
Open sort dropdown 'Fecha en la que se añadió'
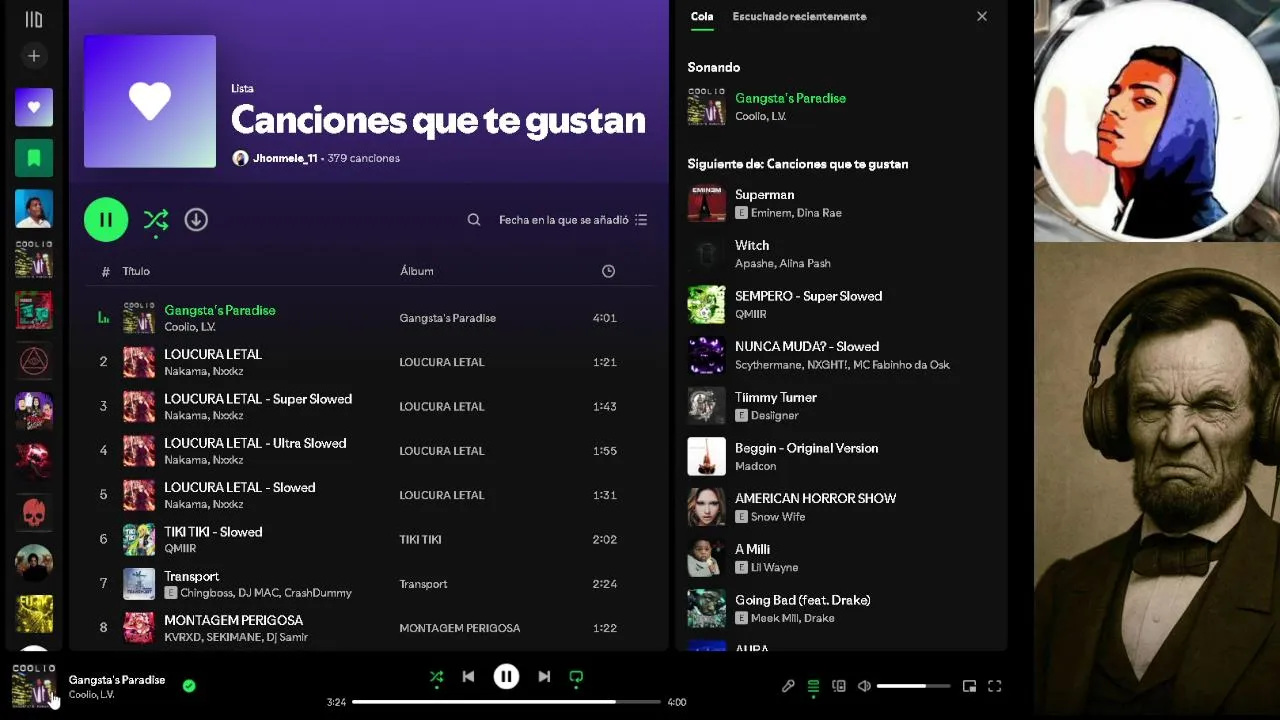pos(573,220)
